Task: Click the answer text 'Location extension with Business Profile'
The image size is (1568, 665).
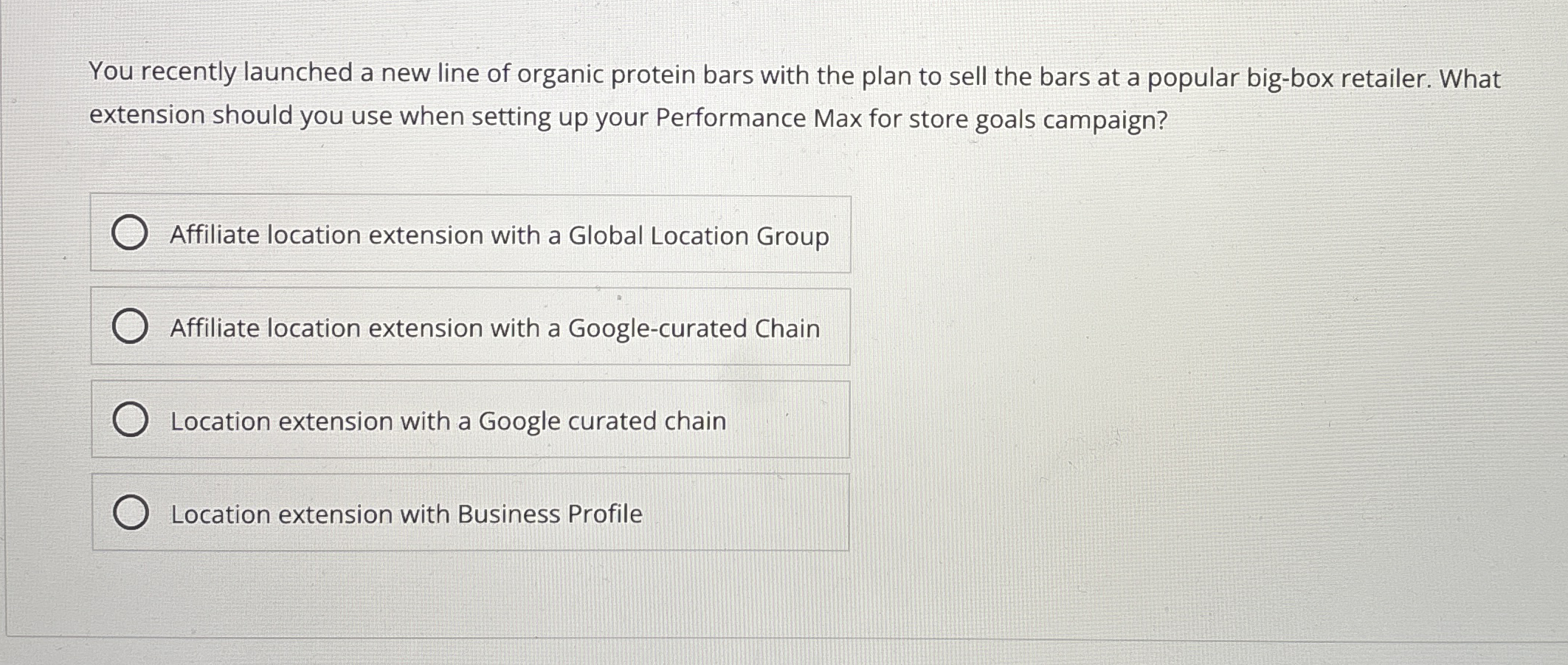Action: (406, 514)
